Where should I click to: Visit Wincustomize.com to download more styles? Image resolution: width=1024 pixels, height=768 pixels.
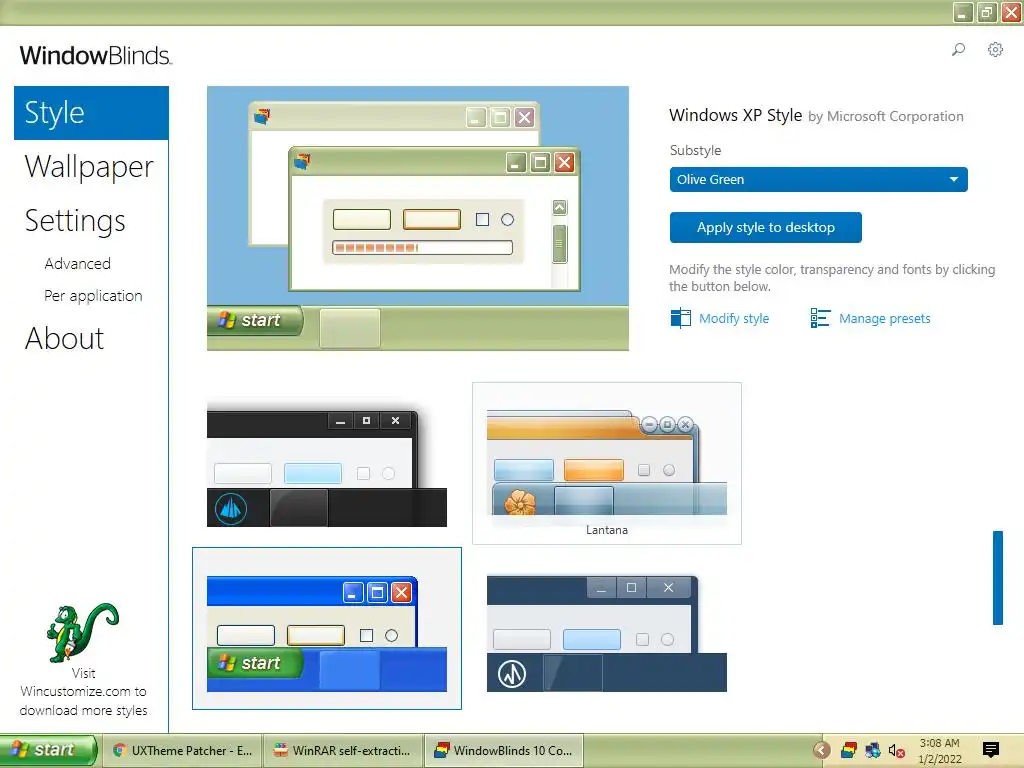click(84, 692)
